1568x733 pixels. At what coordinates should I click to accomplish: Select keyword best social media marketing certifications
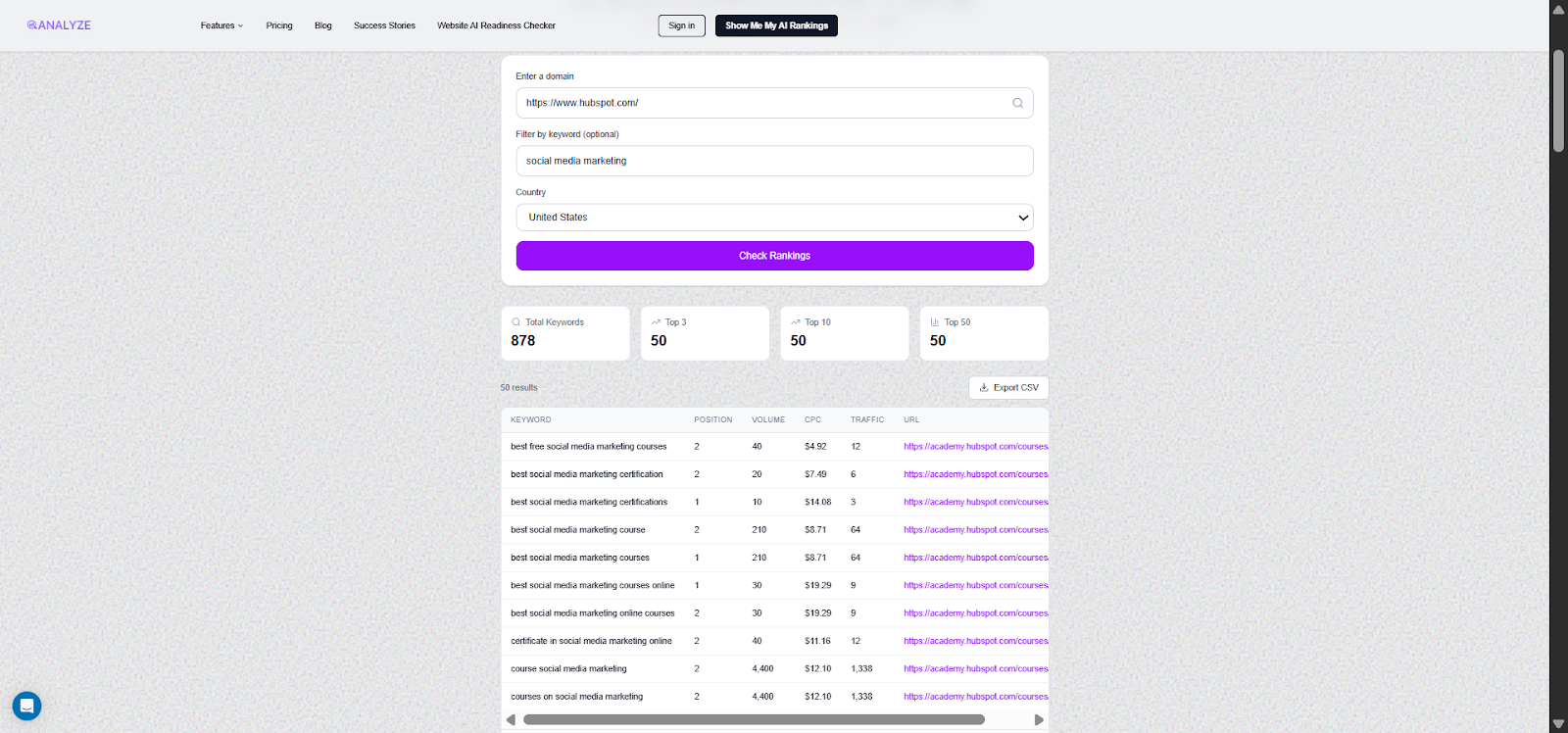pyautogui.click(x=588, y=502)
